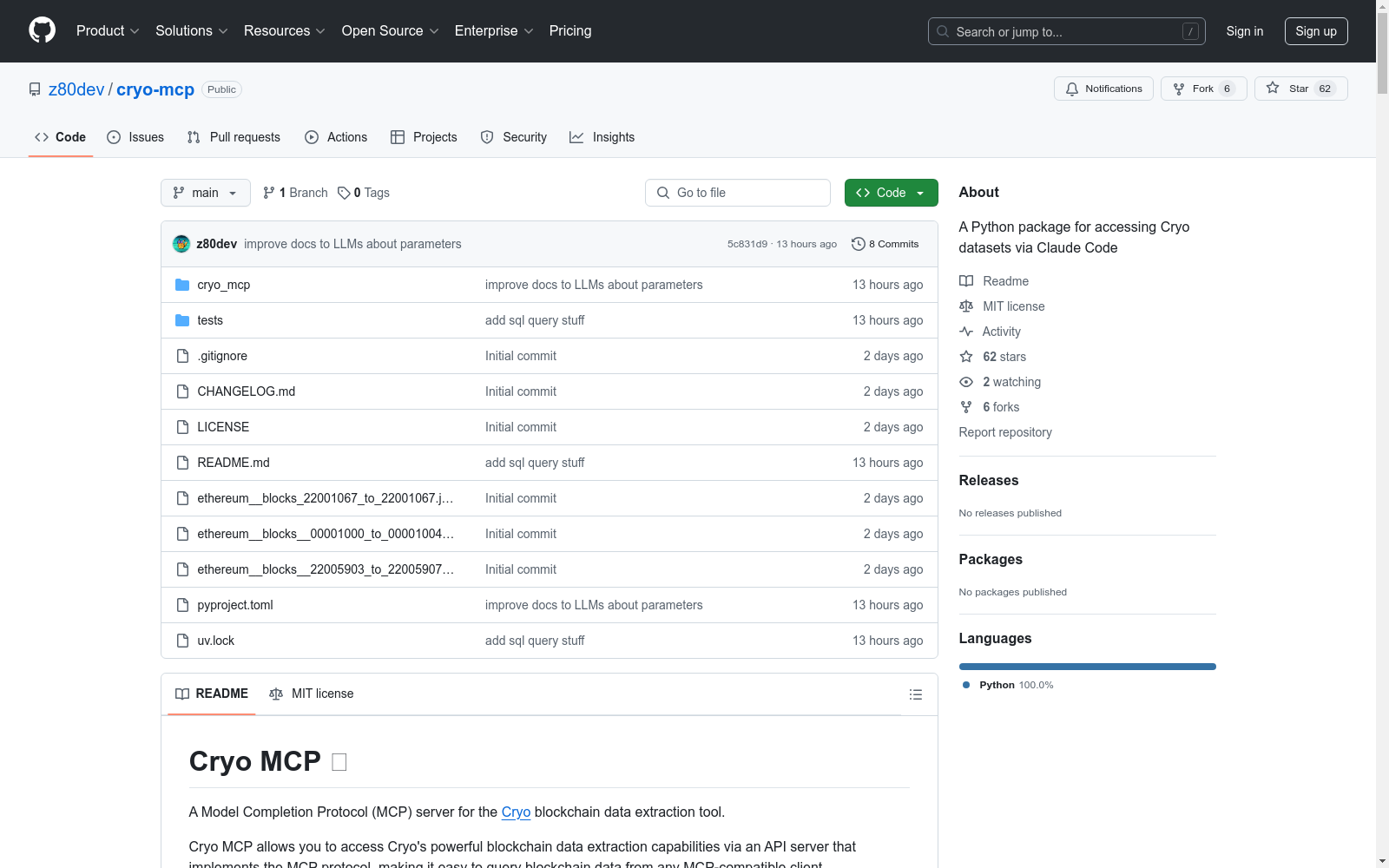Click the Sign in link
Viewport: 1389px width, 868px height.
(1245, 31)
